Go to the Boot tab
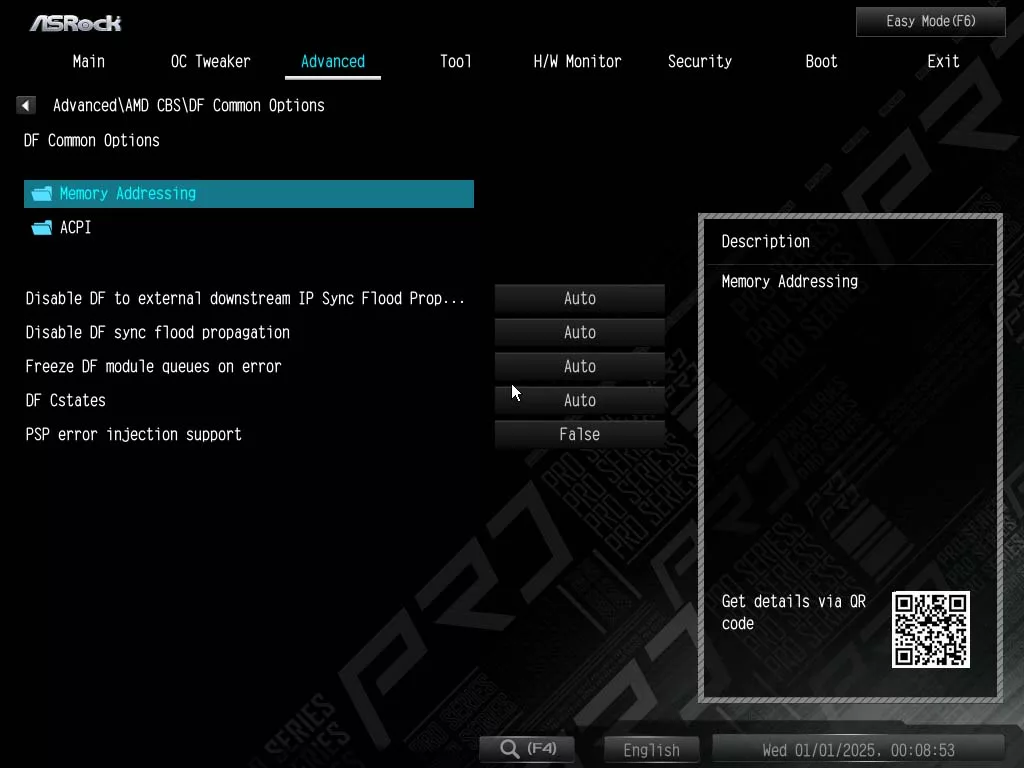The width and height of the screenshot is (1024, 768). pyautogui.click(x=821, y=61)
